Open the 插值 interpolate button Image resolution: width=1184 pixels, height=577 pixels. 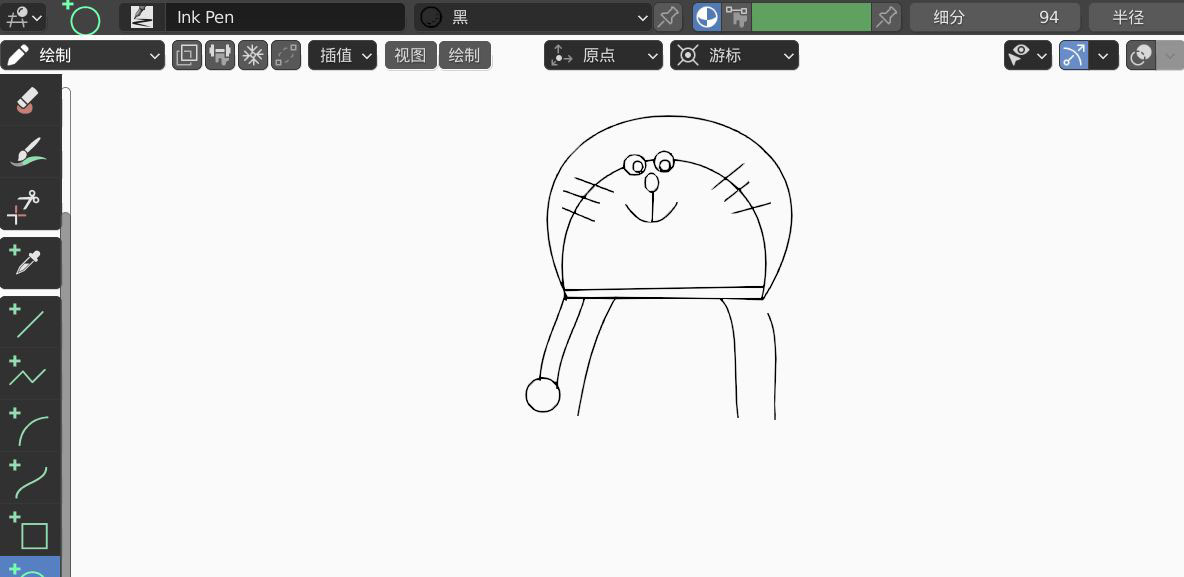point(342,55)
